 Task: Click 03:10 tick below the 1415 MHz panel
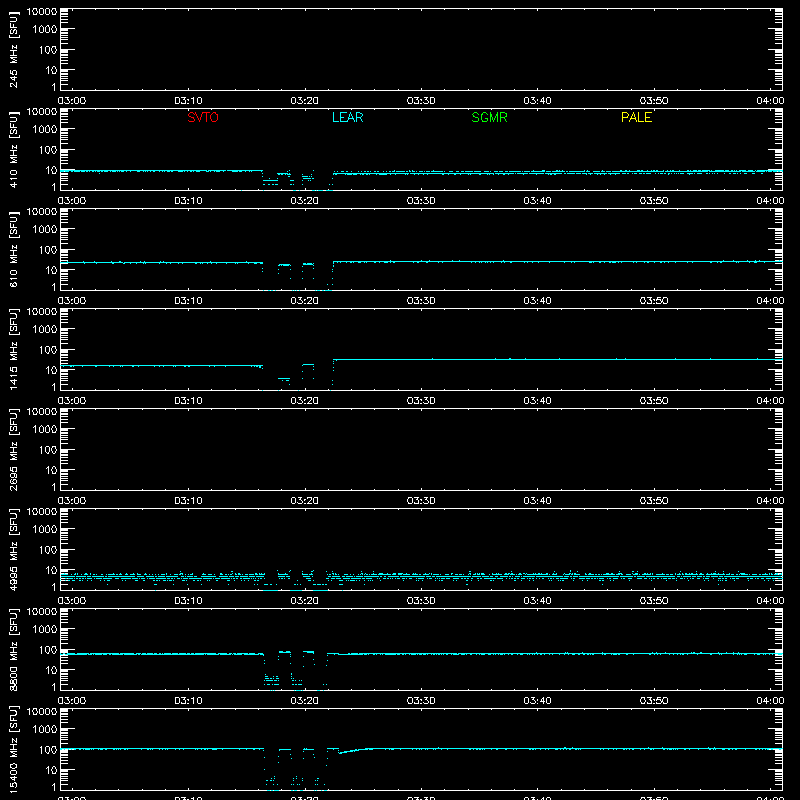[x=188, y=401]
